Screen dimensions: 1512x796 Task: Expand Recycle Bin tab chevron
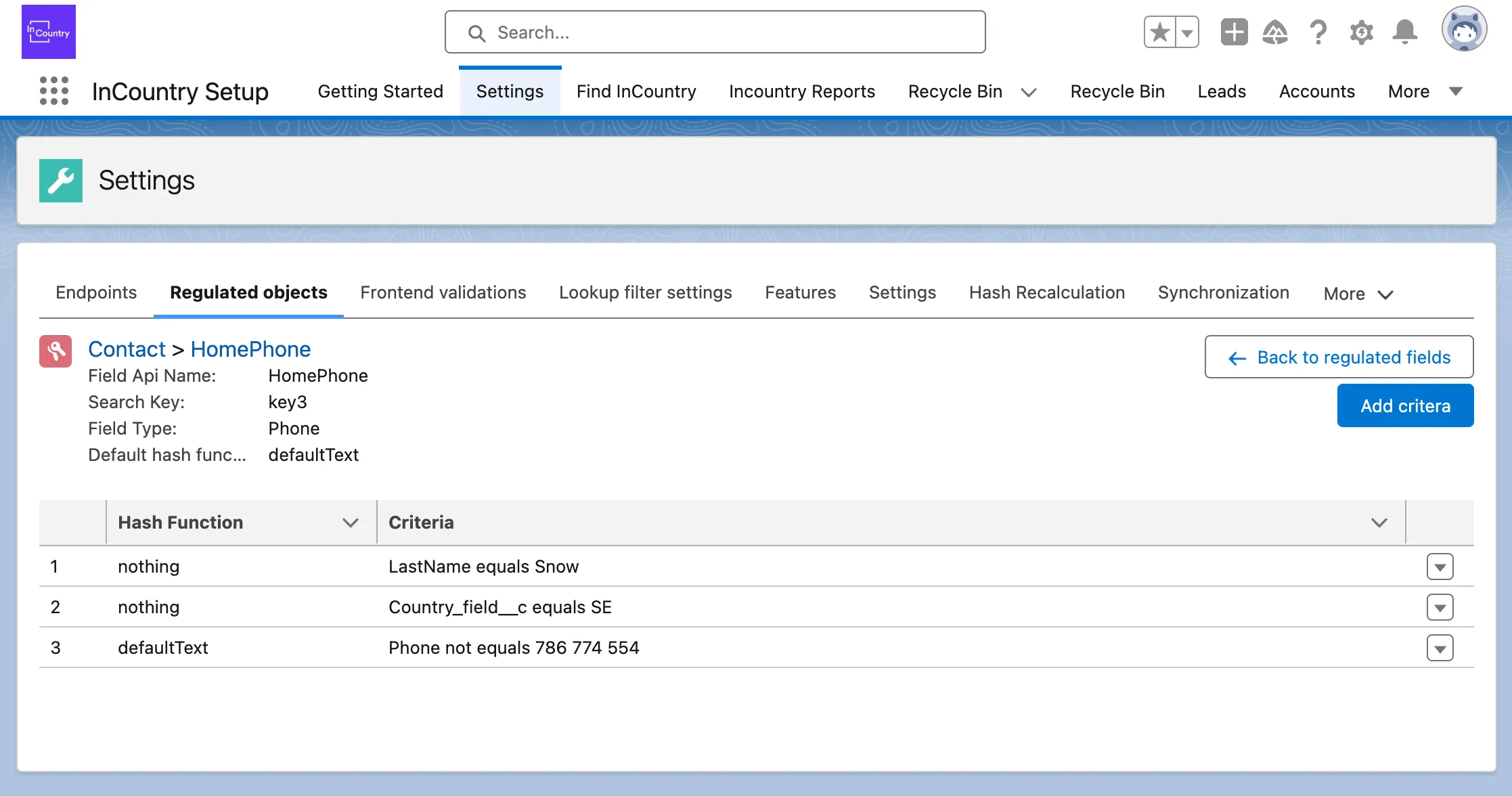click(1029, 92)
